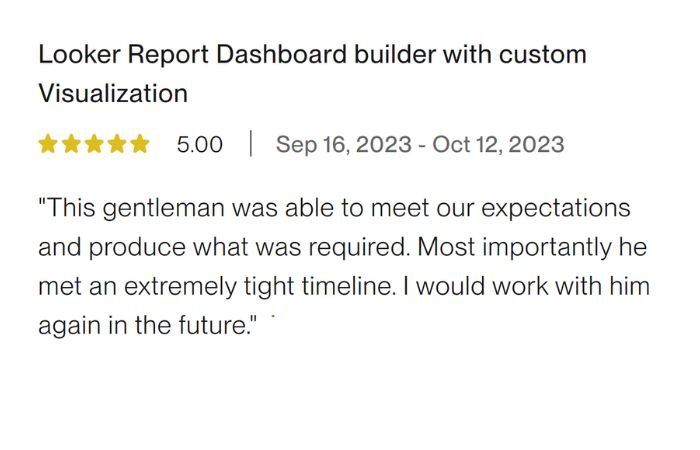Select the third yellow rating star

point(94,145)
